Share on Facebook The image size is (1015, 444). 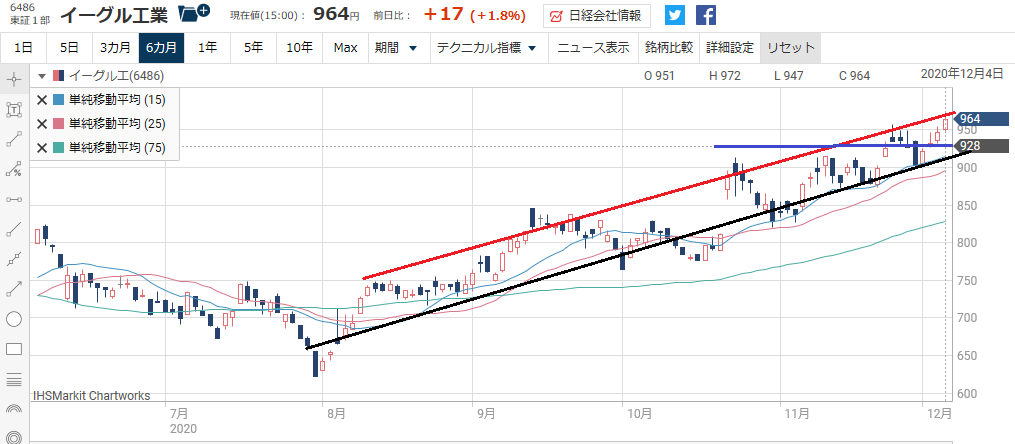pyautogui.click(x=706, y=16)
